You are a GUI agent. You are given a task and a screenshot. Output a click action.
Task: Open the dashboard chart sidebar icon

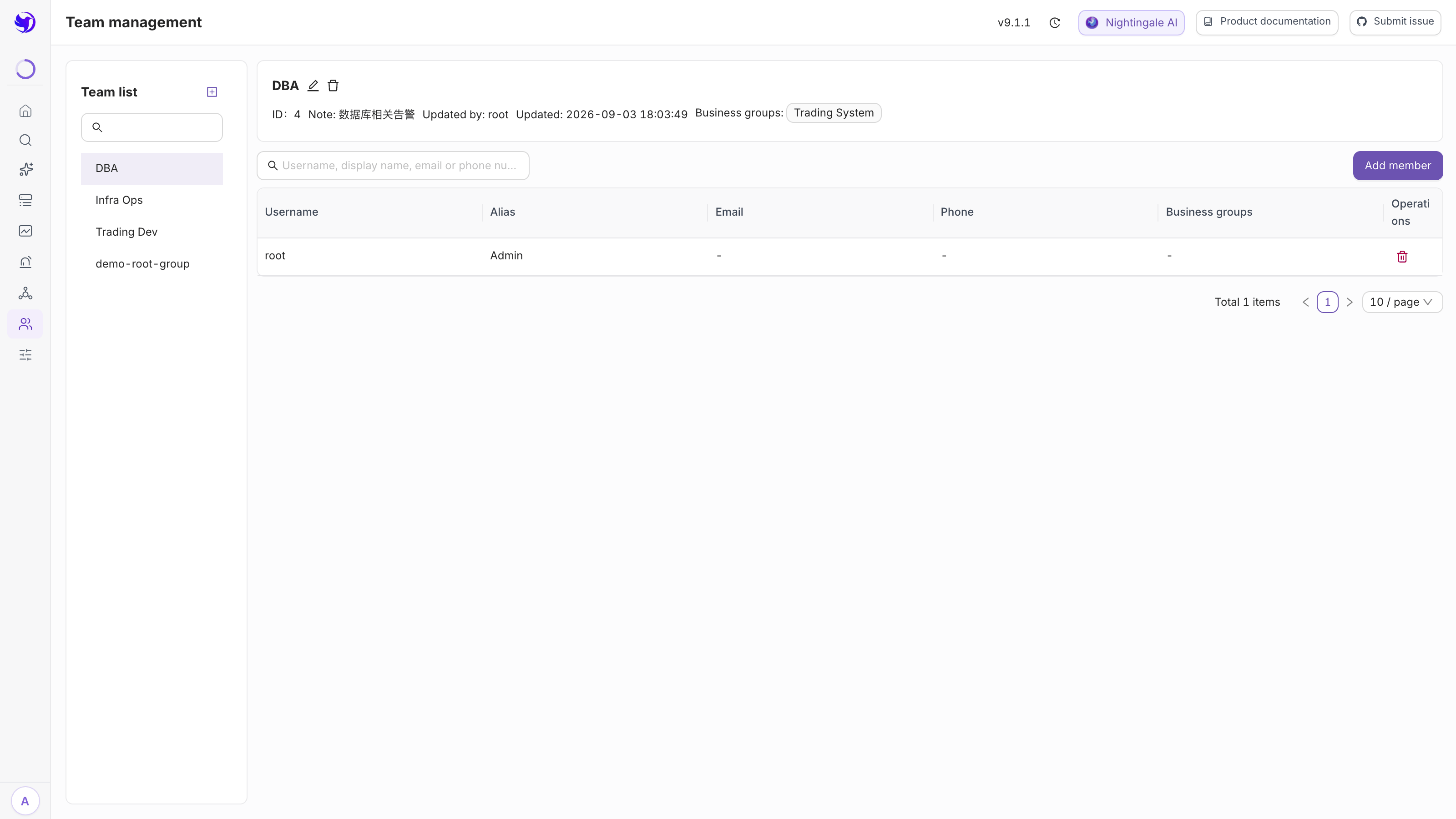click(x=25, y=231)
